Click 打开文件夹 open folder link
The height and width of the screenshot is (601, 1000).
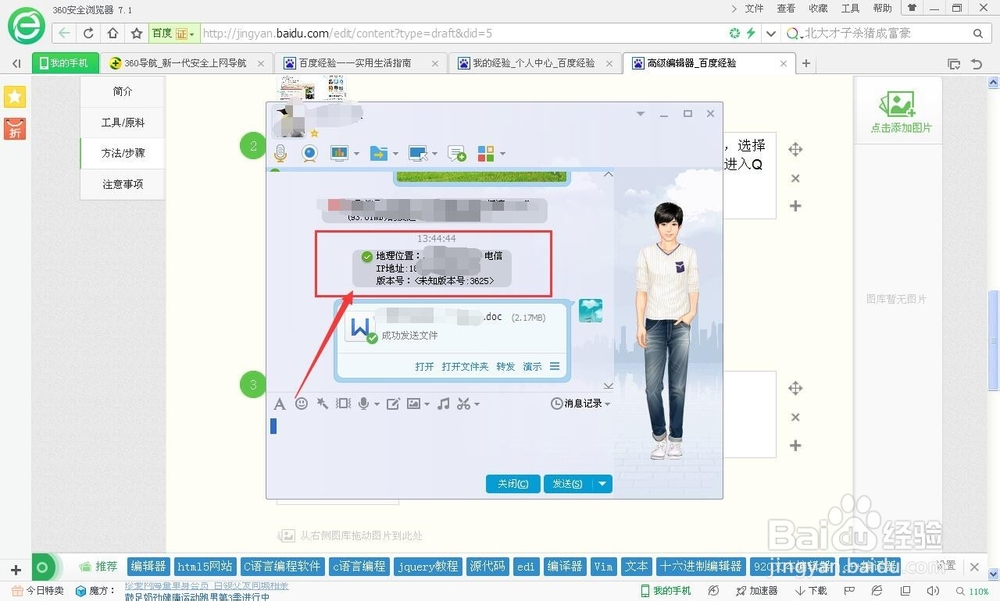pos(465,366)
